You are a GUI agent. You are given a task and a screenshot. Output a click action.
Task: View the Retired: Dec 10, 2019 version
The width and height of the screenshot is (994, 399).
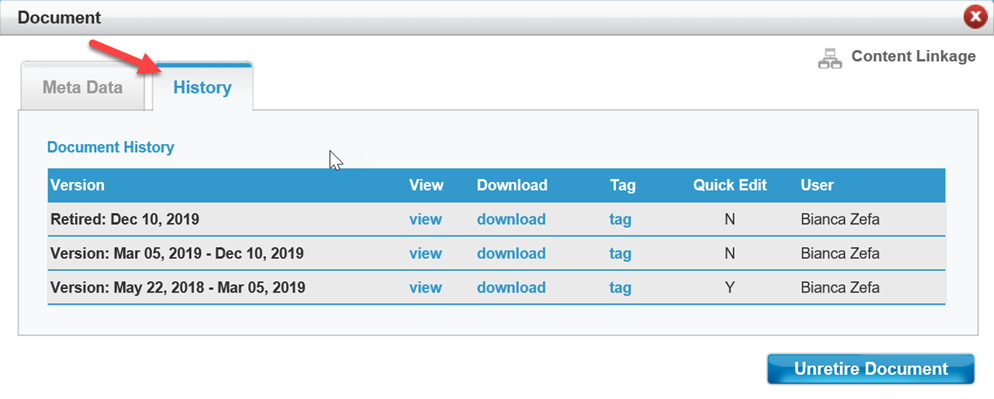point(425,219)
